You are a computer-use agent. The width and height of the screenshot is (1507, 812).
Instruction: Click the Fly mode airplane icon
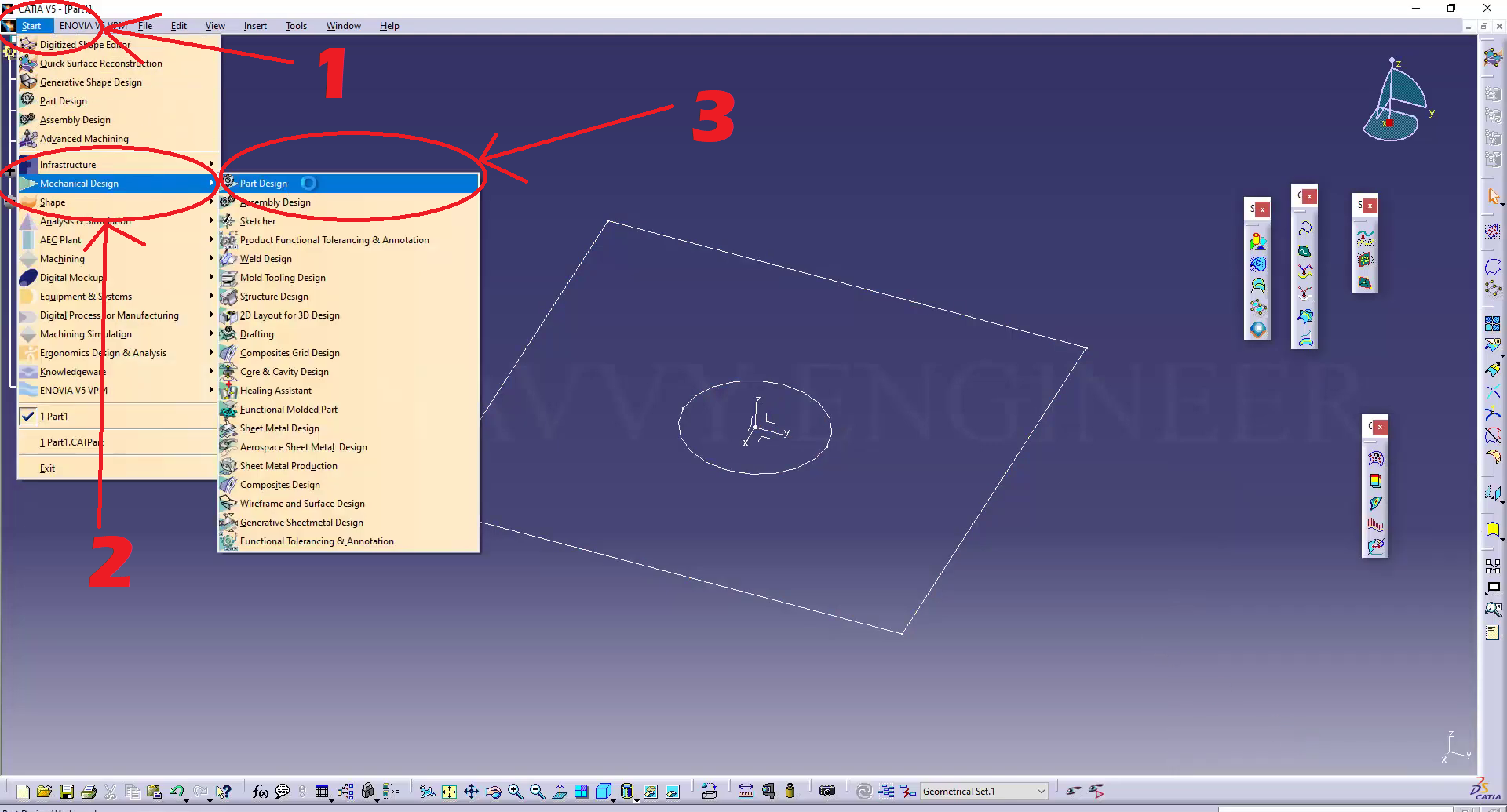pos(426,792)
